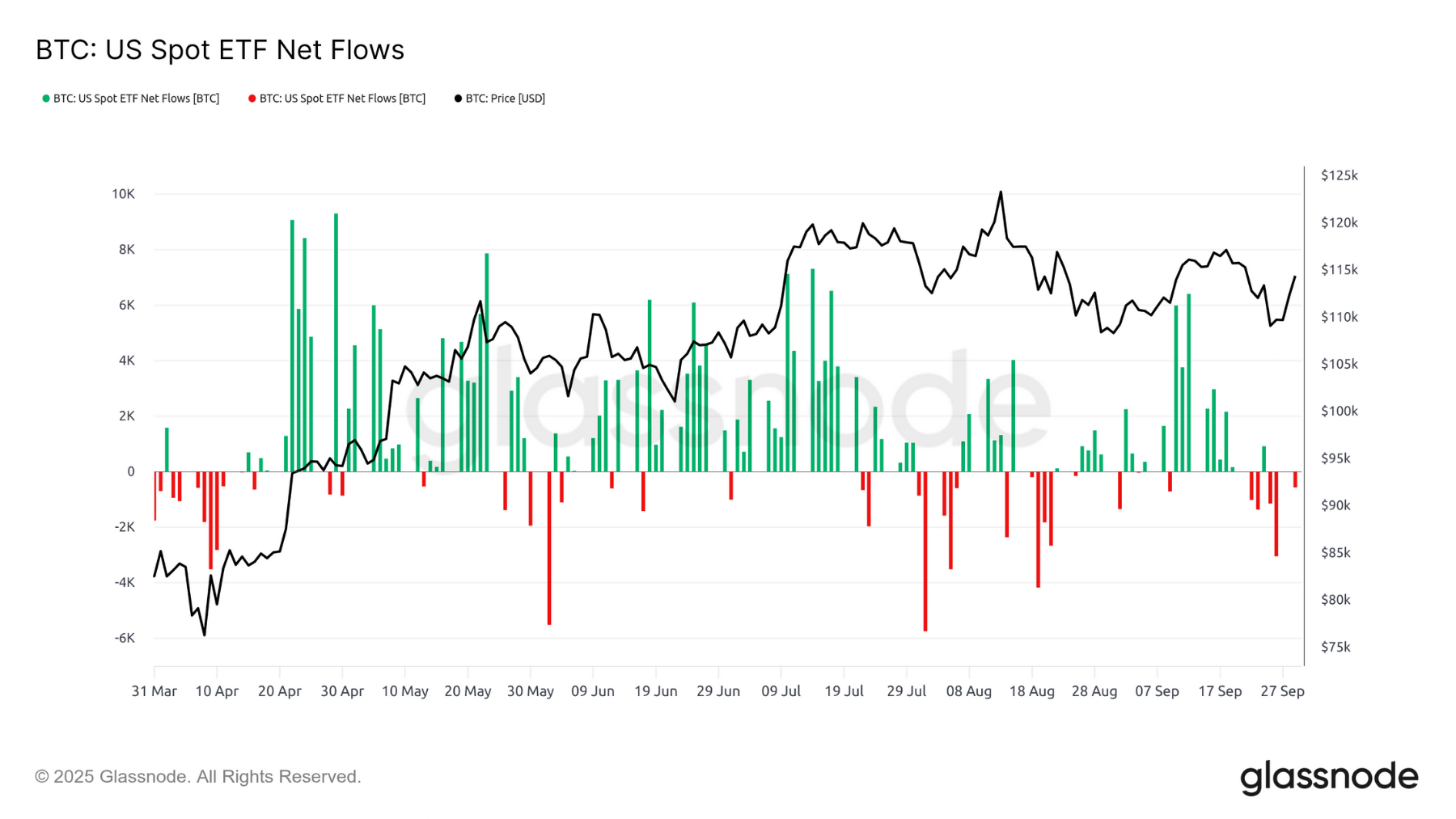Select the "27 Sep" date axis label
The height and width of the screenshot is (819, 1456).
(1282, 691)
